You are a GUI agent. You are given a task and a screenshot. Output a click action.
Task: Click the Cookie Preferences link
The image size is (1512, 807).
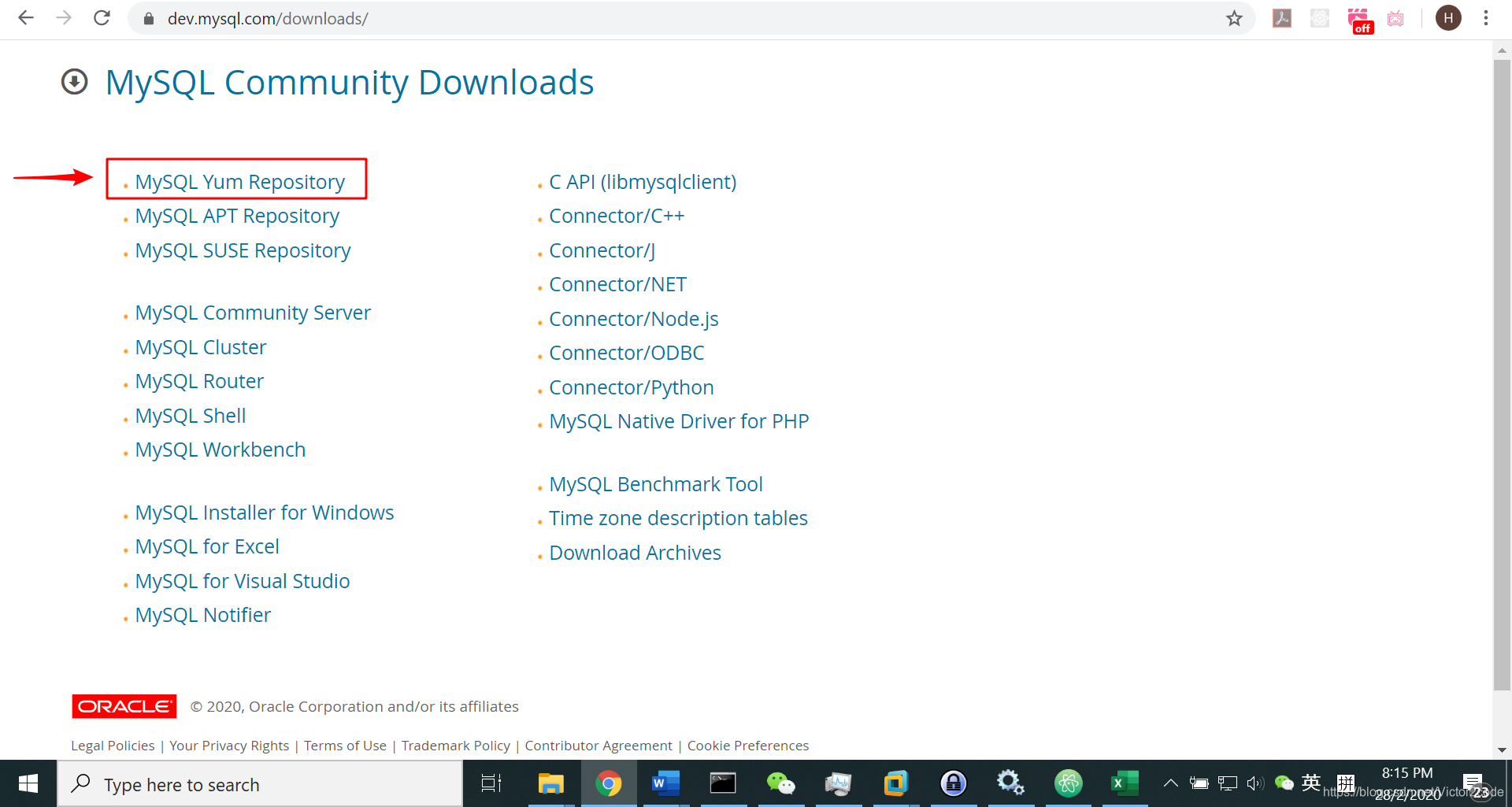747,745
